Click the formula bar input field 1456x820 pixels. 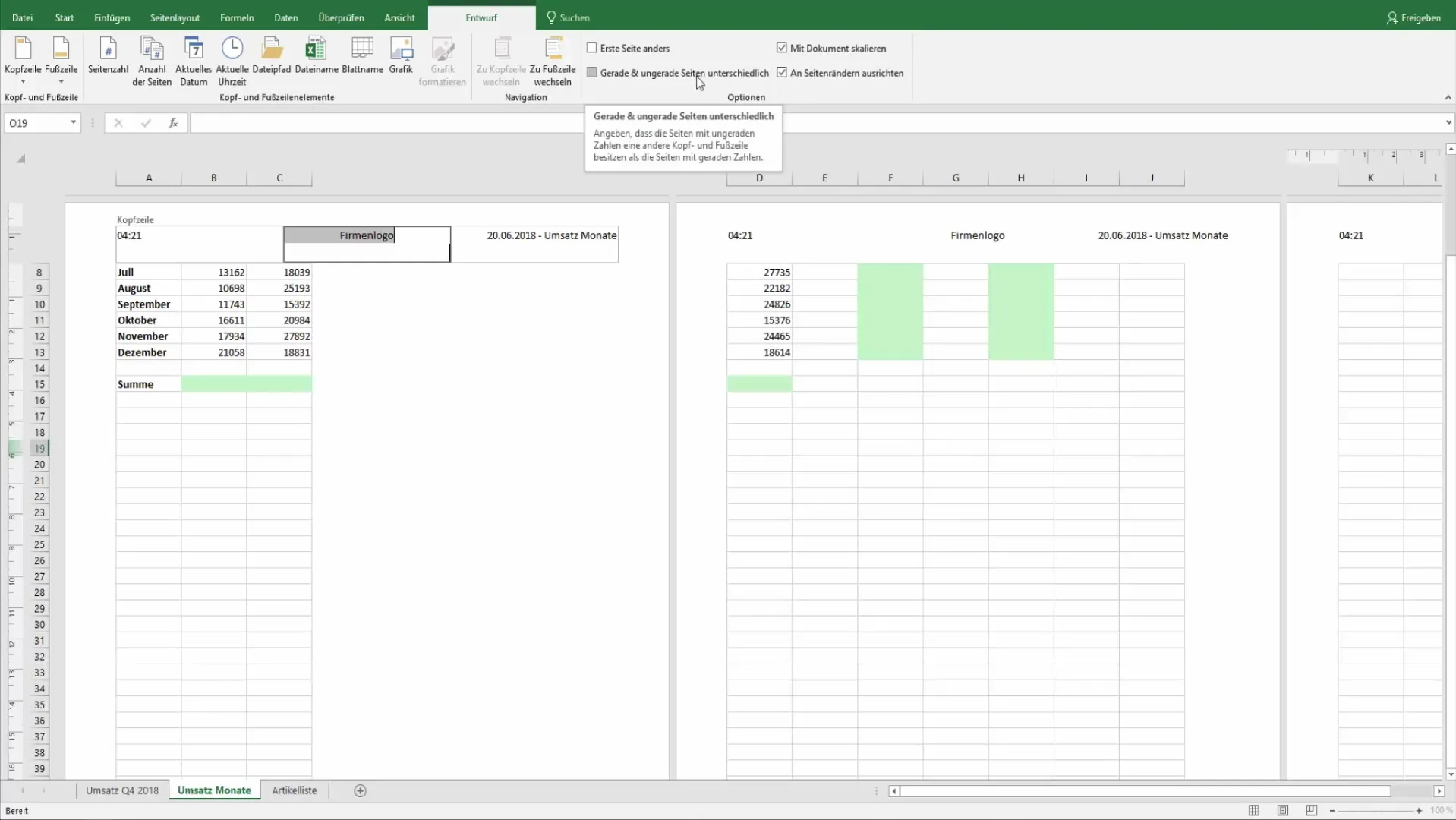click(816, 123)
